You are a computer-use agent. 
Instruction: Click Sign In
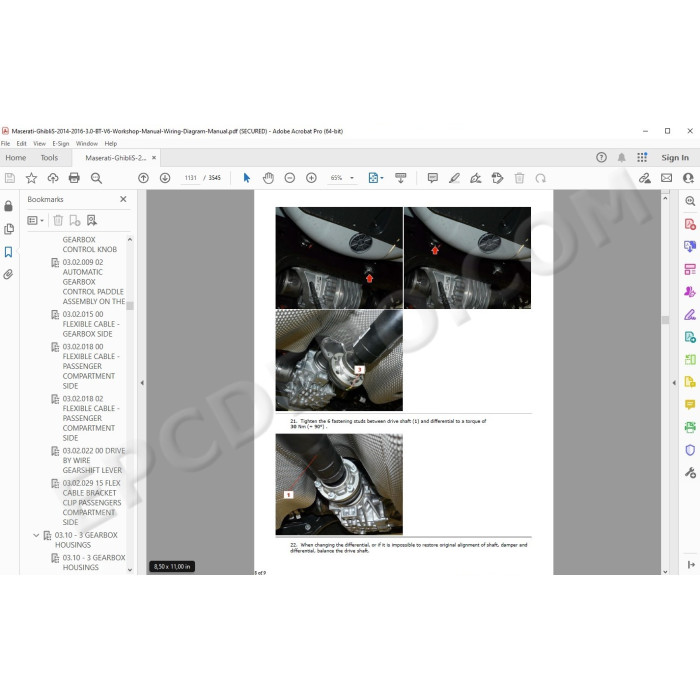675,158
